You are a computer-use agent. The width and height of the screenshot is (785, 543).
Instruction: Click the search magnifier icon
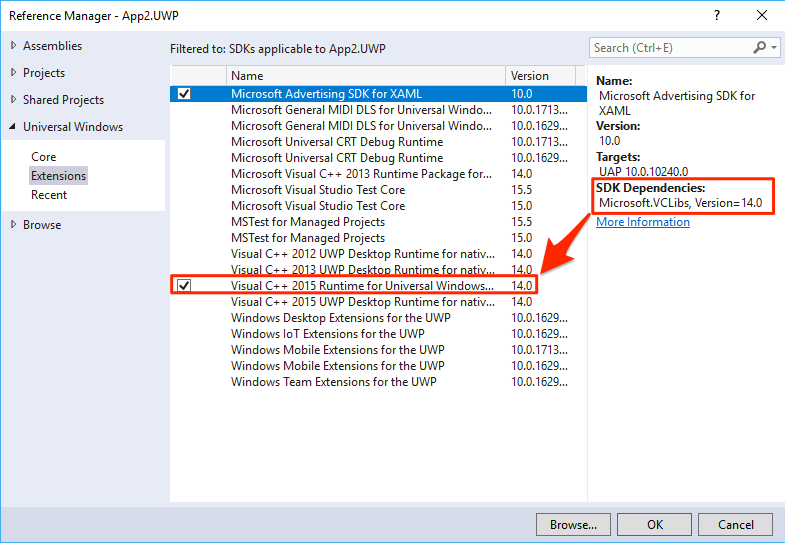759,48
